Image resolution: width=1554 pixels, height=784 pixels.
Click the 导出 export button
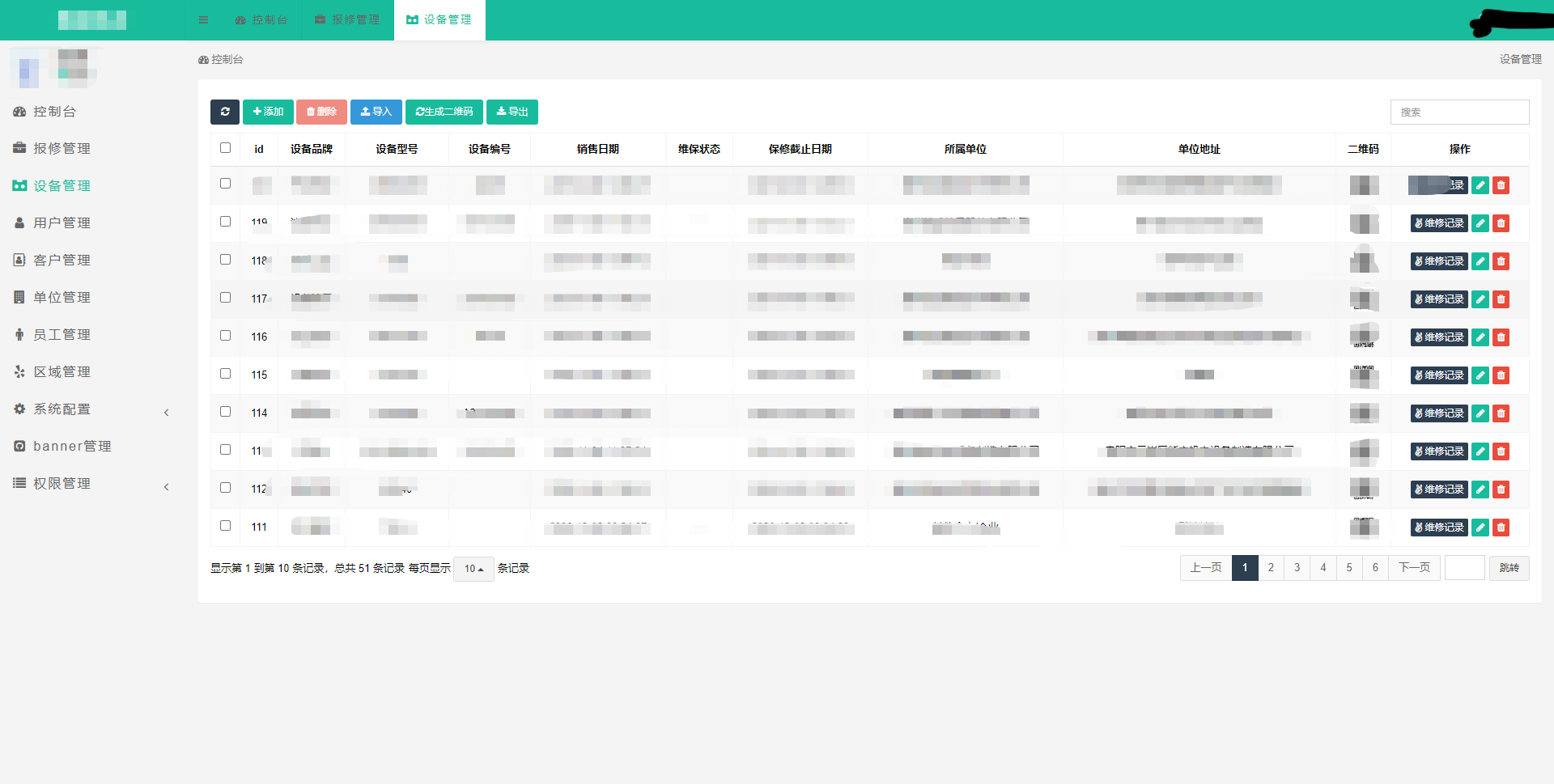pos(512,112)
